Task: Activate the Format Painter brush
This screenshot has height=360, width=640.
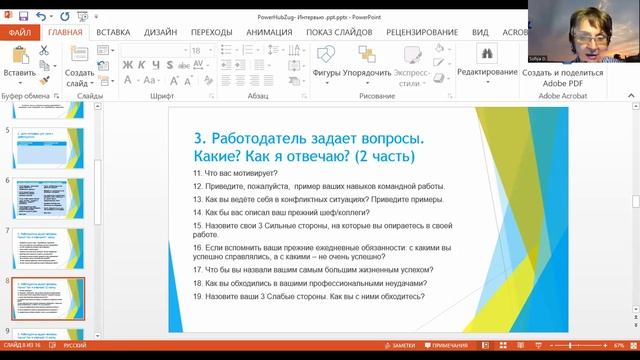Action: pyautogui.click(x=44, y=80)
